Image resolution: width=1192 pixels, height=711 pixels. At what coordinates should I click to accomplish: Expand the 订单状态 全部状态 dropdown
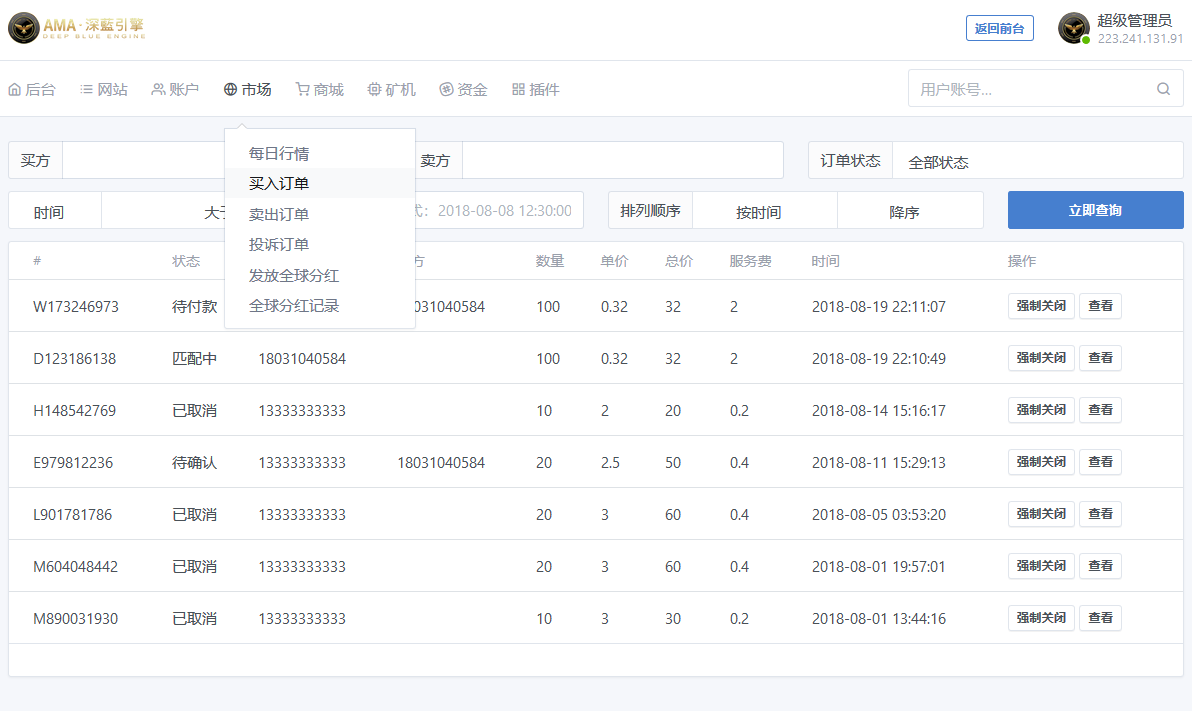1037,160
